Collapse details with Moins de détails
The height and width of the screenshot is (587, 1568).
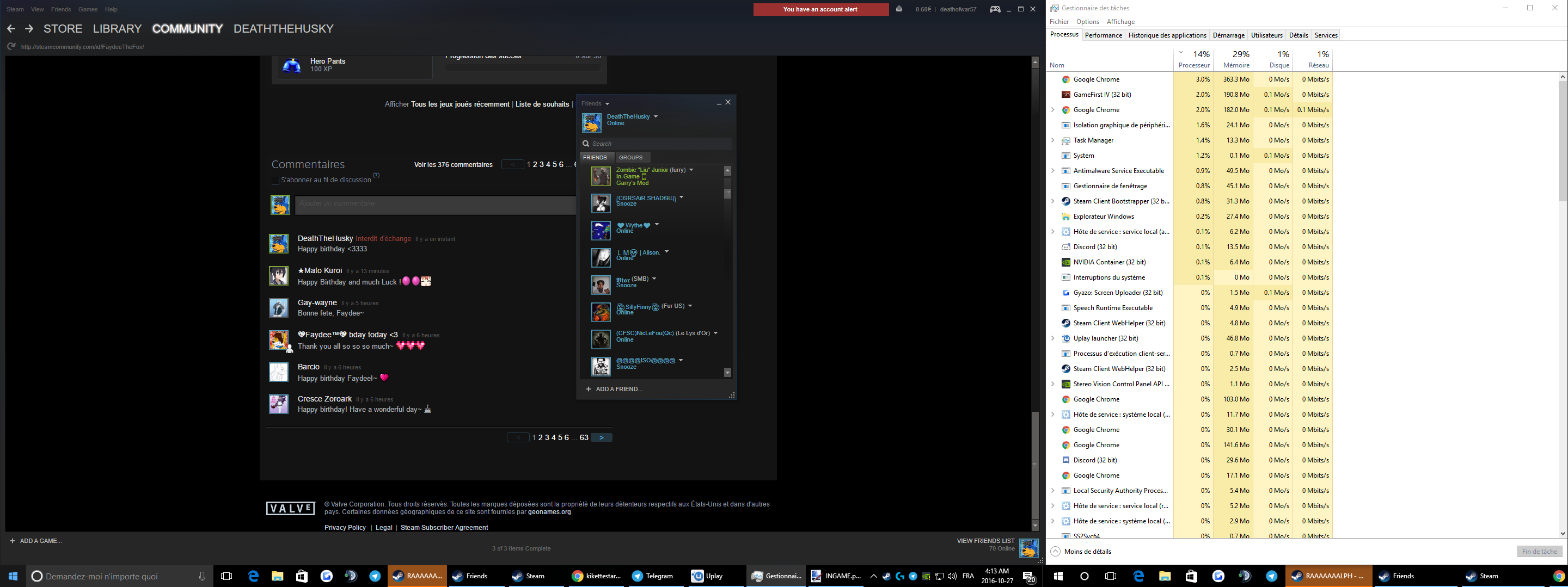coord(1081,552)
